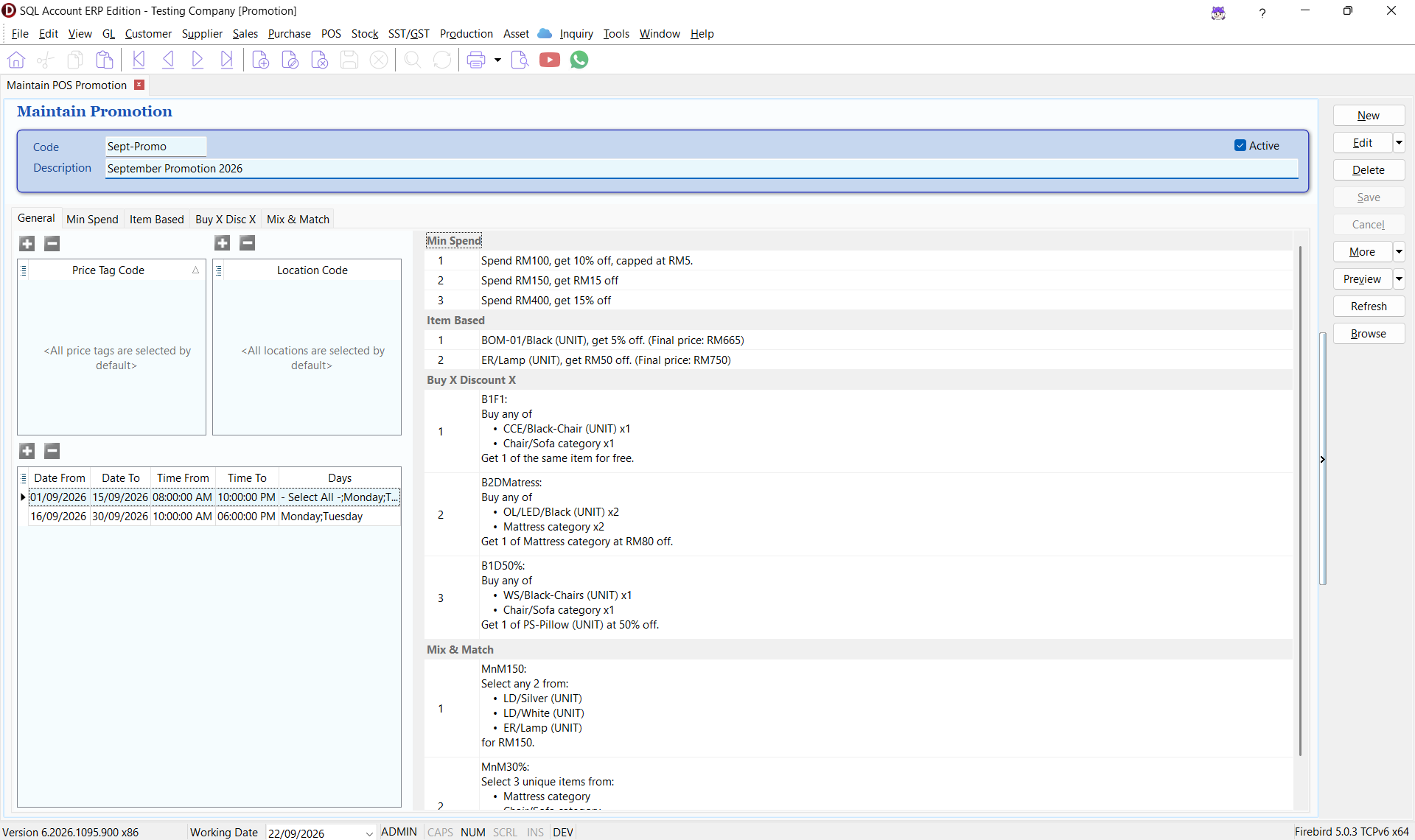
Task: Sort by Price Tag Code column
Action: pyautogui.click(x=108, y=270)
